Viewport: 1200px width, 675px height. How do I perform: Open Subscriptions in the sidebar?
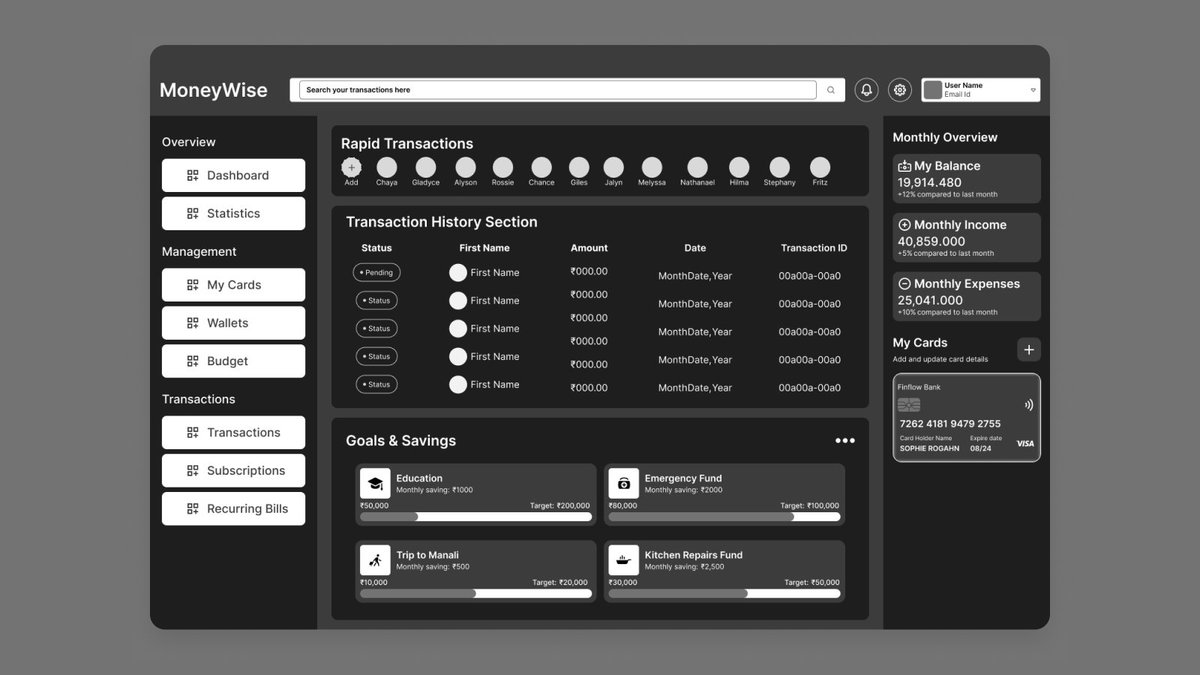coord(233,470)
